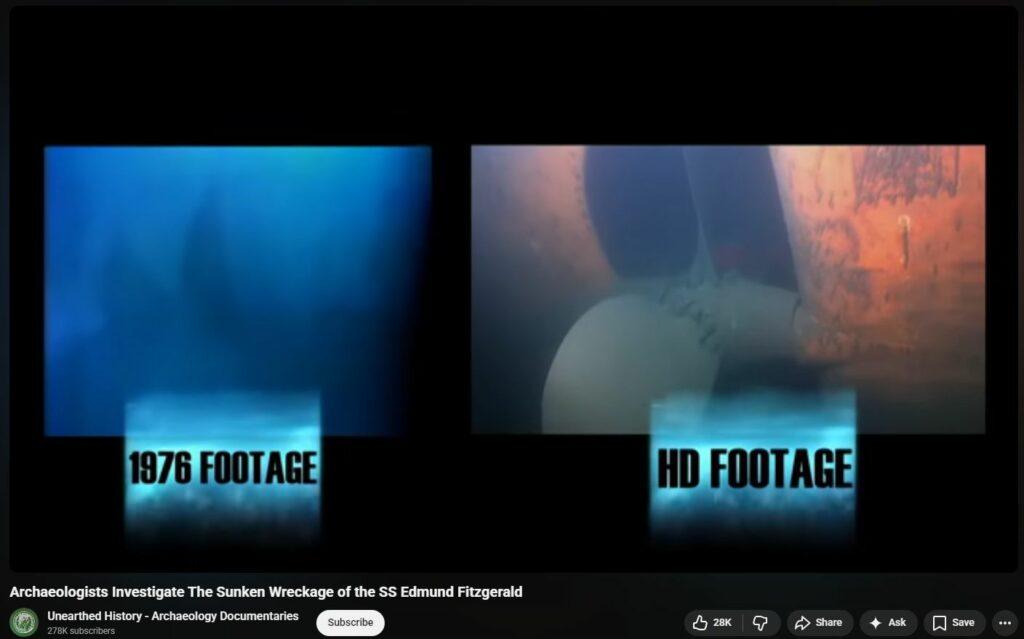Click the 278K subscribers text
The width and height of the screenshot is (1024, 639).
81,631
